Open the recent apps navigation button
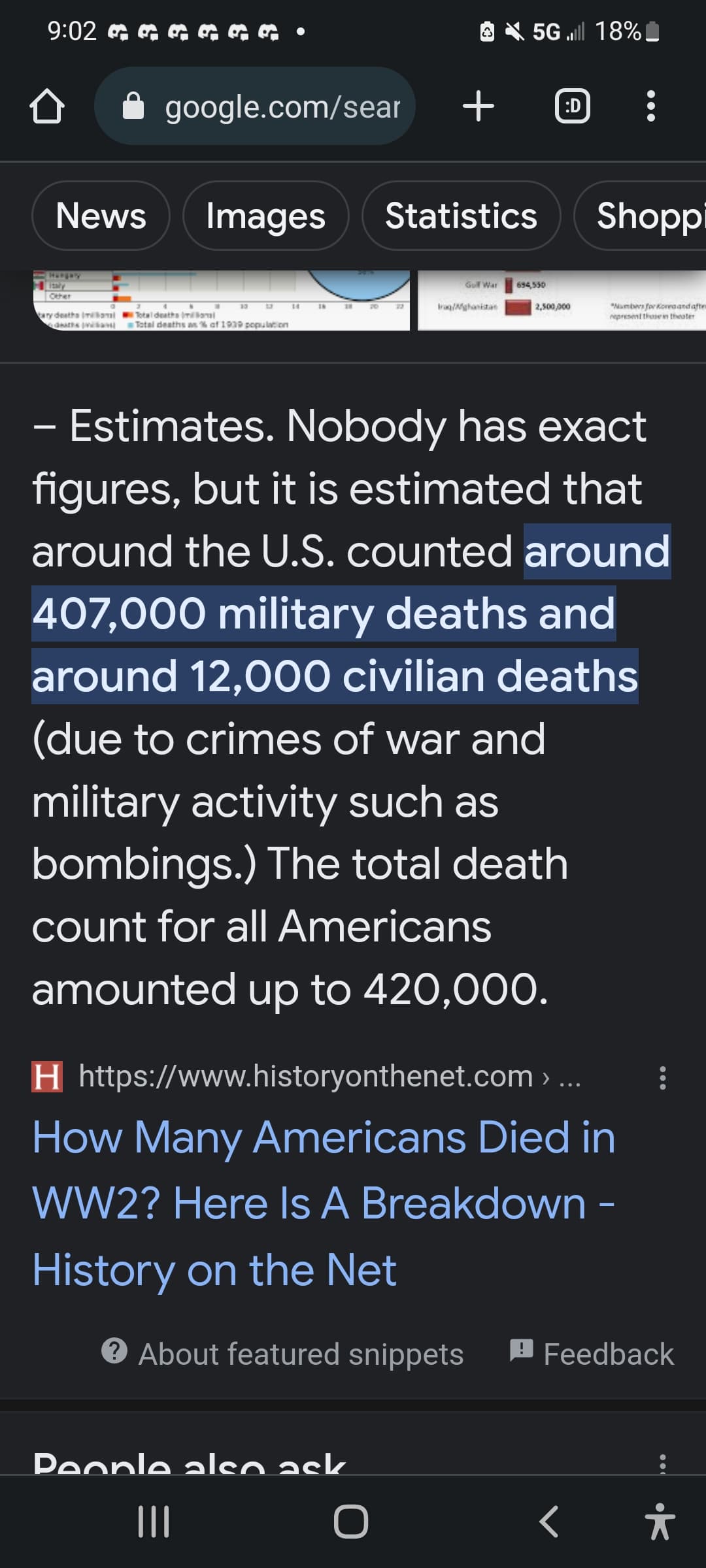 154,1521
